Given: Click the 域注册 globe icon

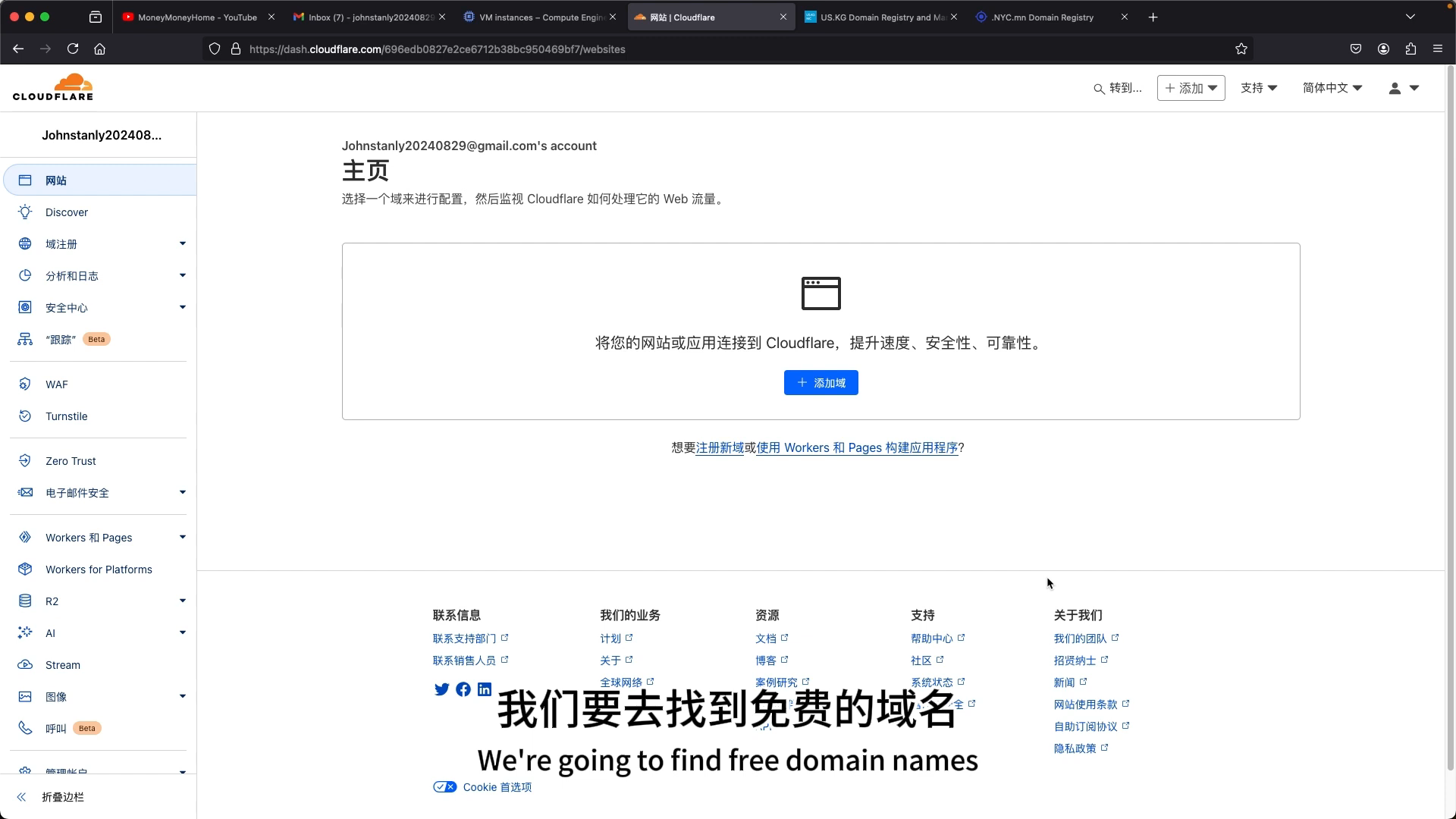Looking at the screenshot, I should pyautogui.click(x=25, y=244).
